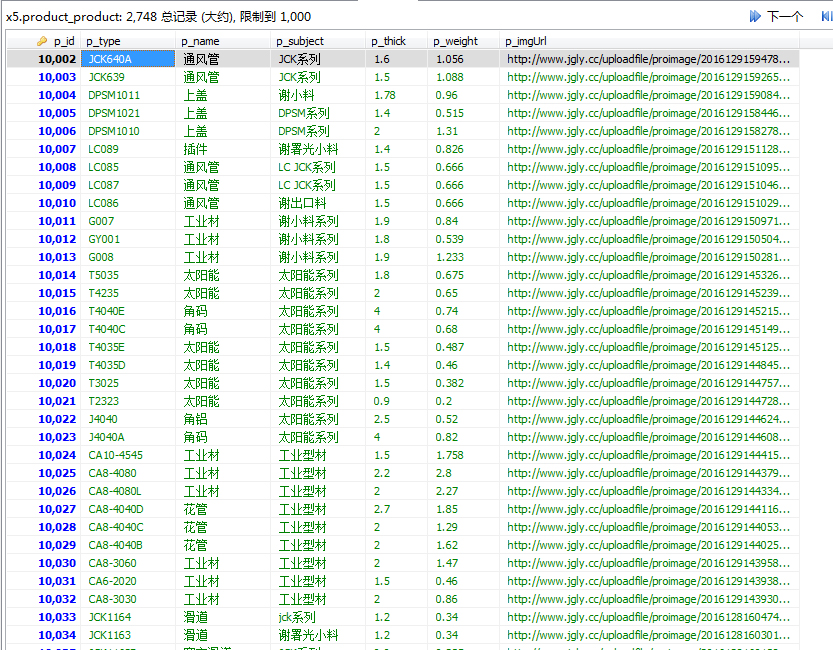This screenshot has width=833, height=650.
Task: Click the GY001 cell
Action: (128, 240)
